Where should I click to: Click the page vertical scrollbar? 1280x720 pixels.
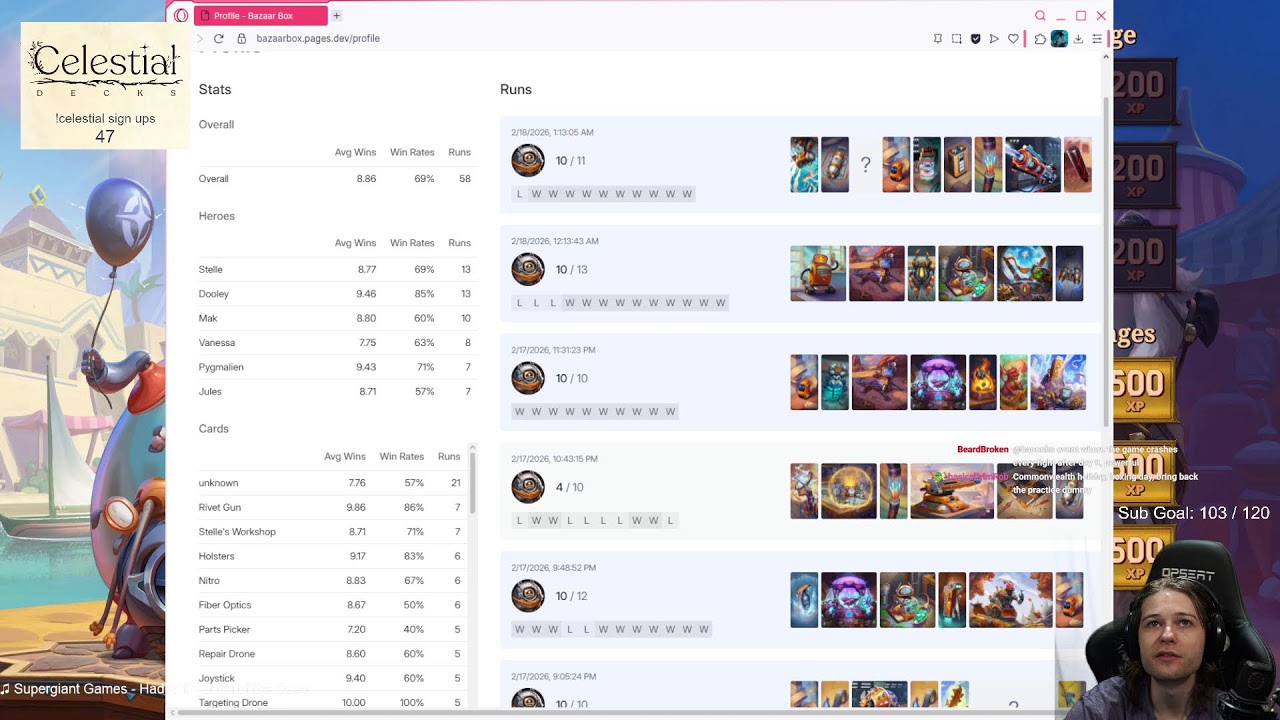1106,260
